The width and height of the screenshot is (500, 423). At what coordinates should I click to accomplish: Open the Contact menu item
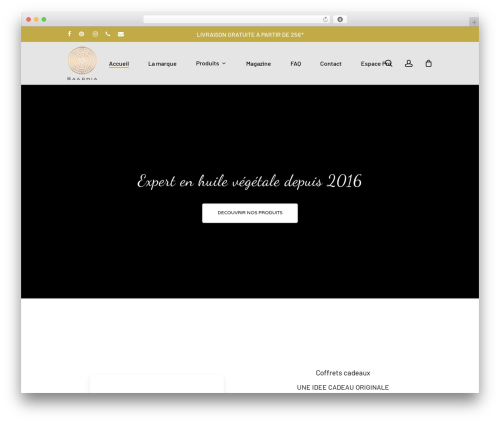(x=331, y=64)
